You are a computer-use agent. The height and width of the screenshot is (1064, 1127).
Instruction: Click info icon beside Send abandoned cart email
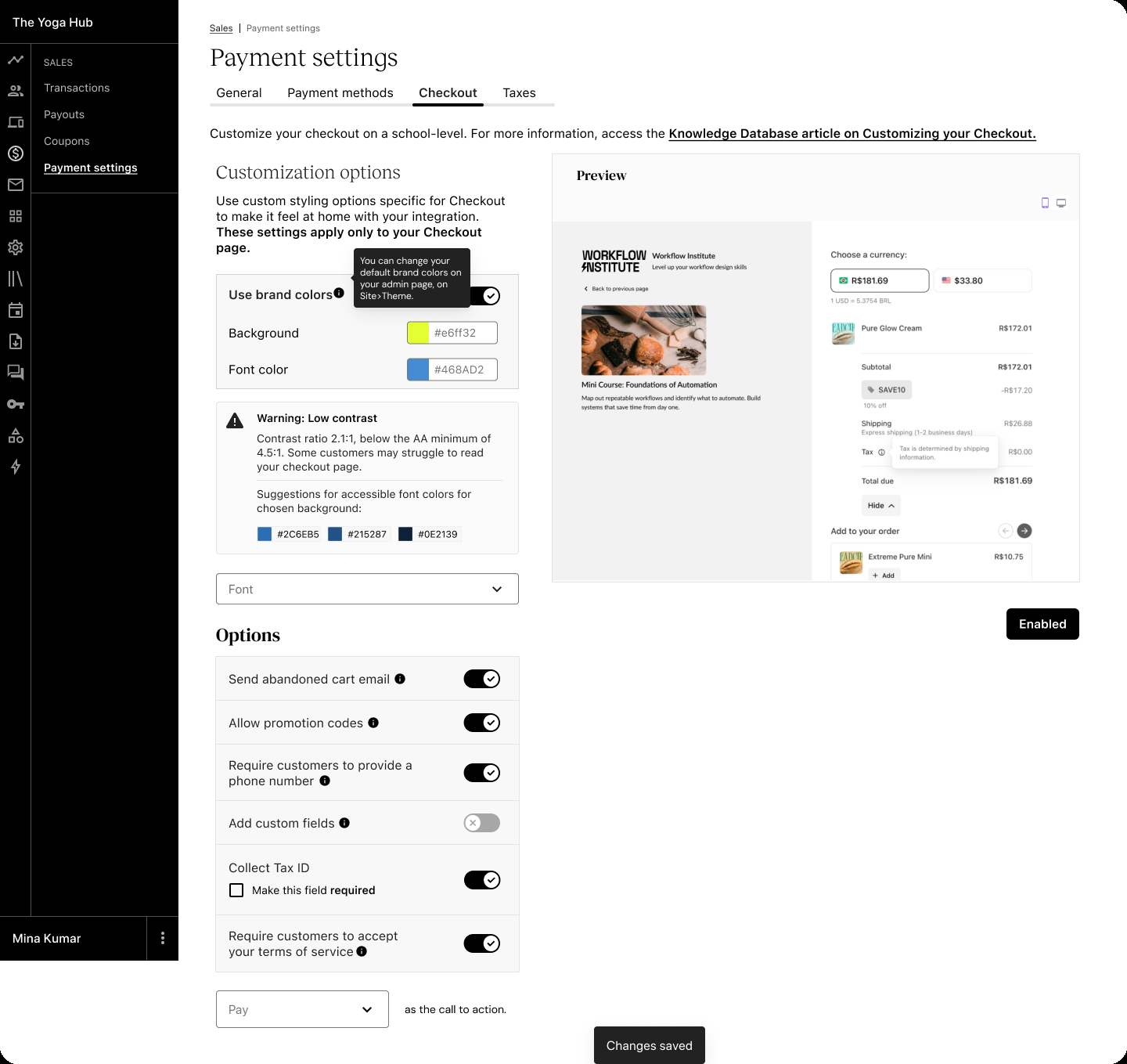tap(400, 679)
